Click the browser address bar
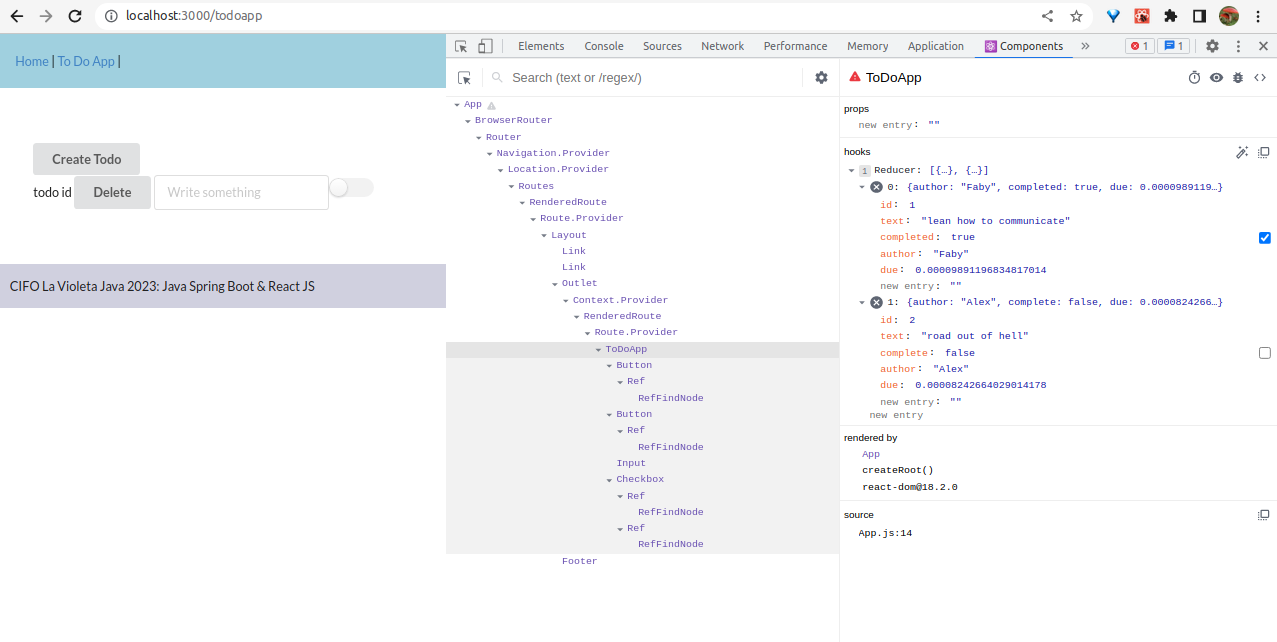The image size is (1277, 642). click(x=570, y=16)
